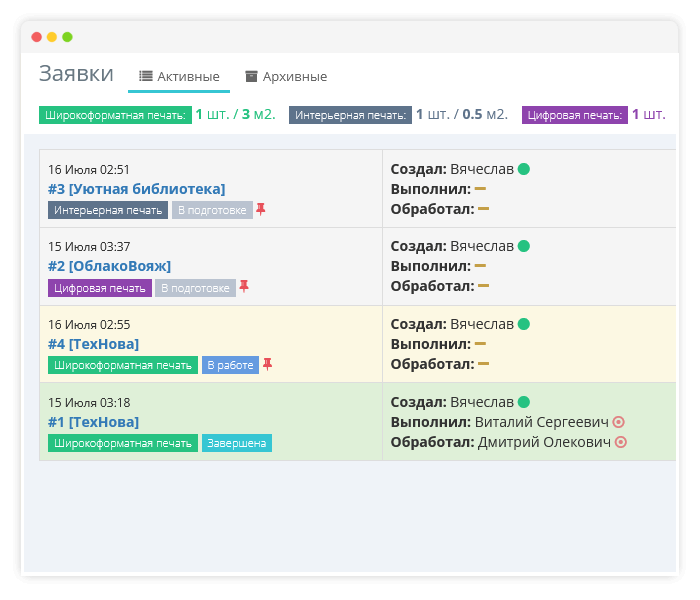
Task: Click the date 16 Июля 02:51
Action: [x=89, y=170]
